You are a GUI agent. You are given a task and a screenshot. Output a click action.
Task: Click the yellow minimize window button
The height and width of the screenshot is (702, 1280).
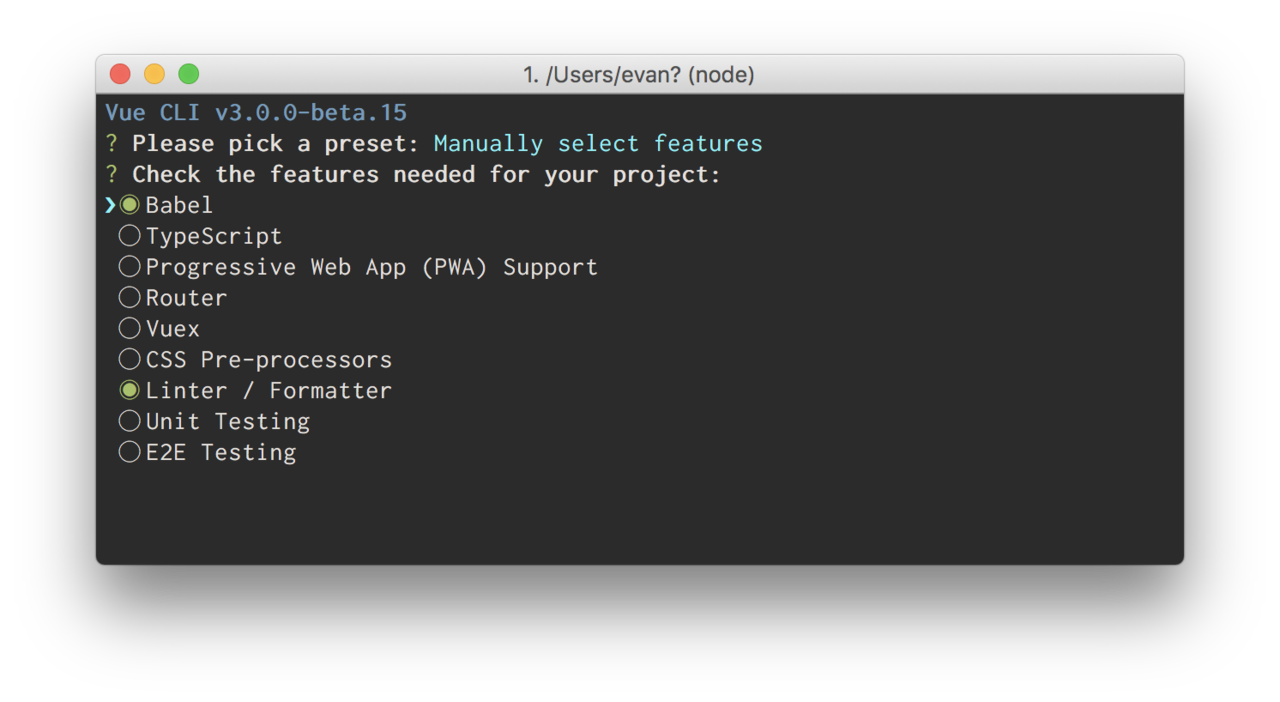[154, 74]
